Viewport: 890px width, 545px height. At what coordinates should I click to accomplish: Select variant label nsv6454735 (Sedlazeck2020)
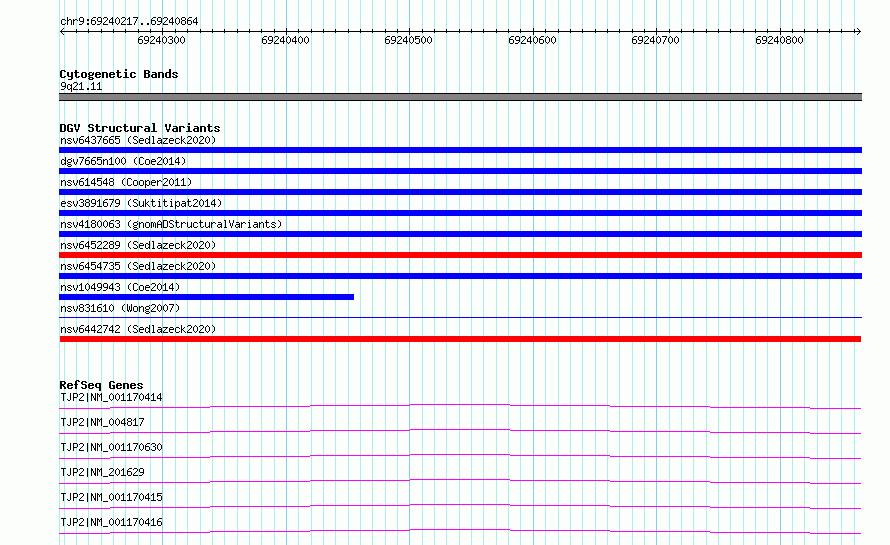(x=138, y=266)
